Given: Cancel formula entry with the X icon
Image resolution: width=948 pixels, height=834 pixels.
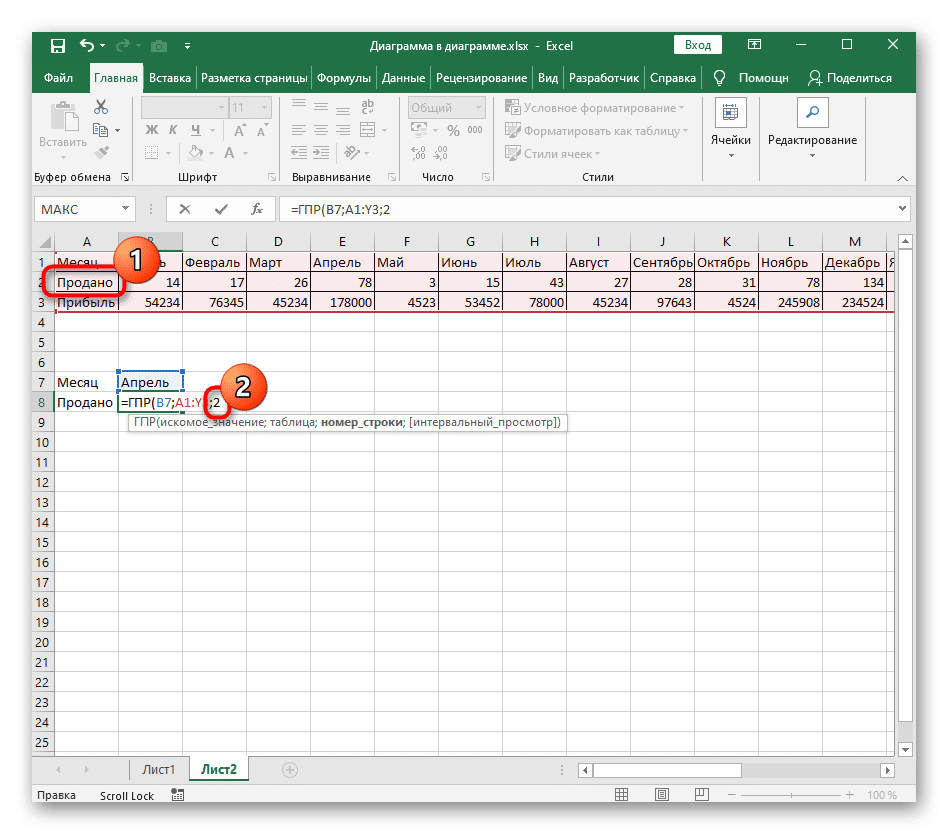Looking at the screenshot, I should [184, 209].
